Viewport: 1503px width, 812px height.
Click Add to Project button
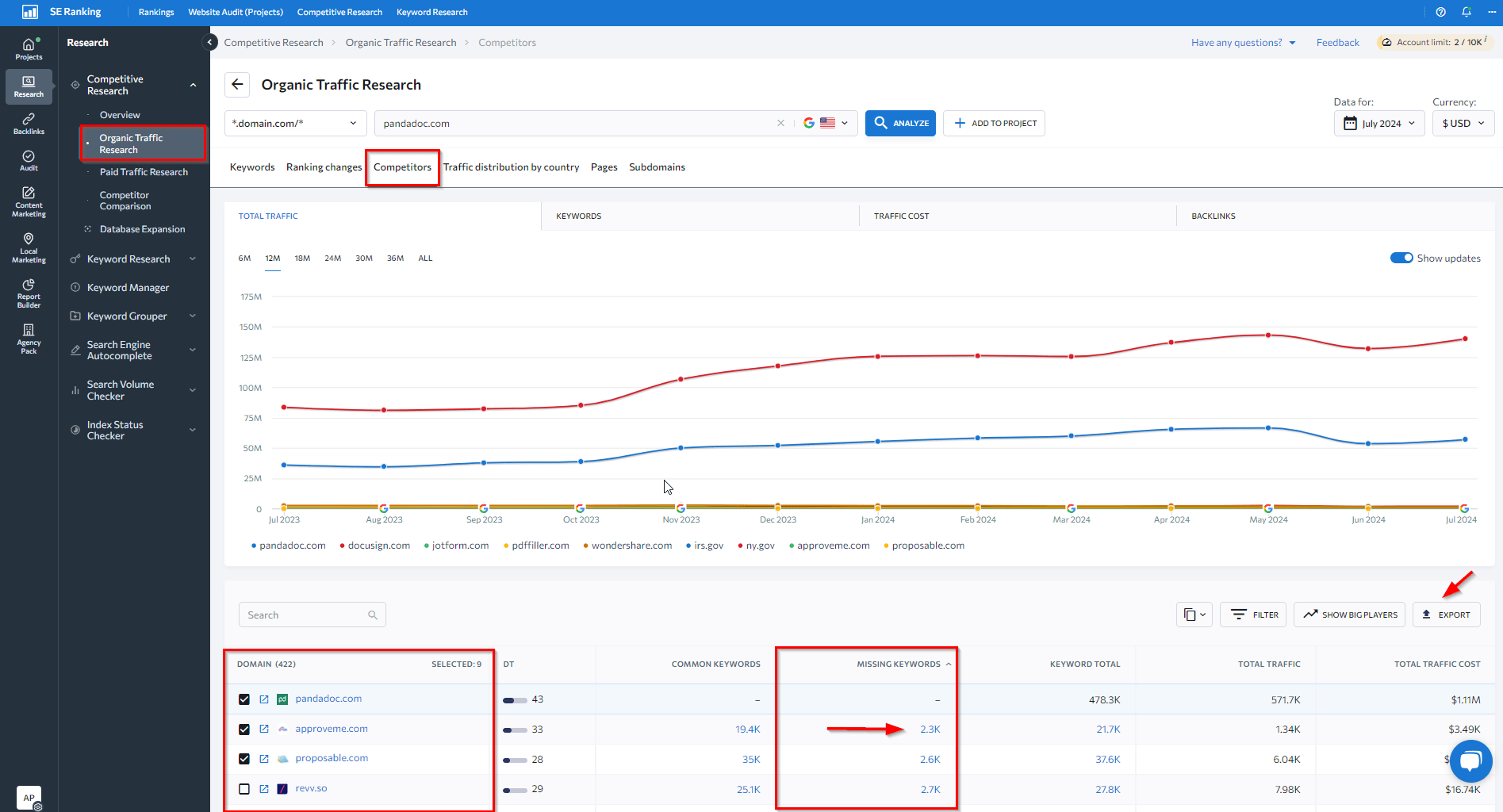coord(994,123)
